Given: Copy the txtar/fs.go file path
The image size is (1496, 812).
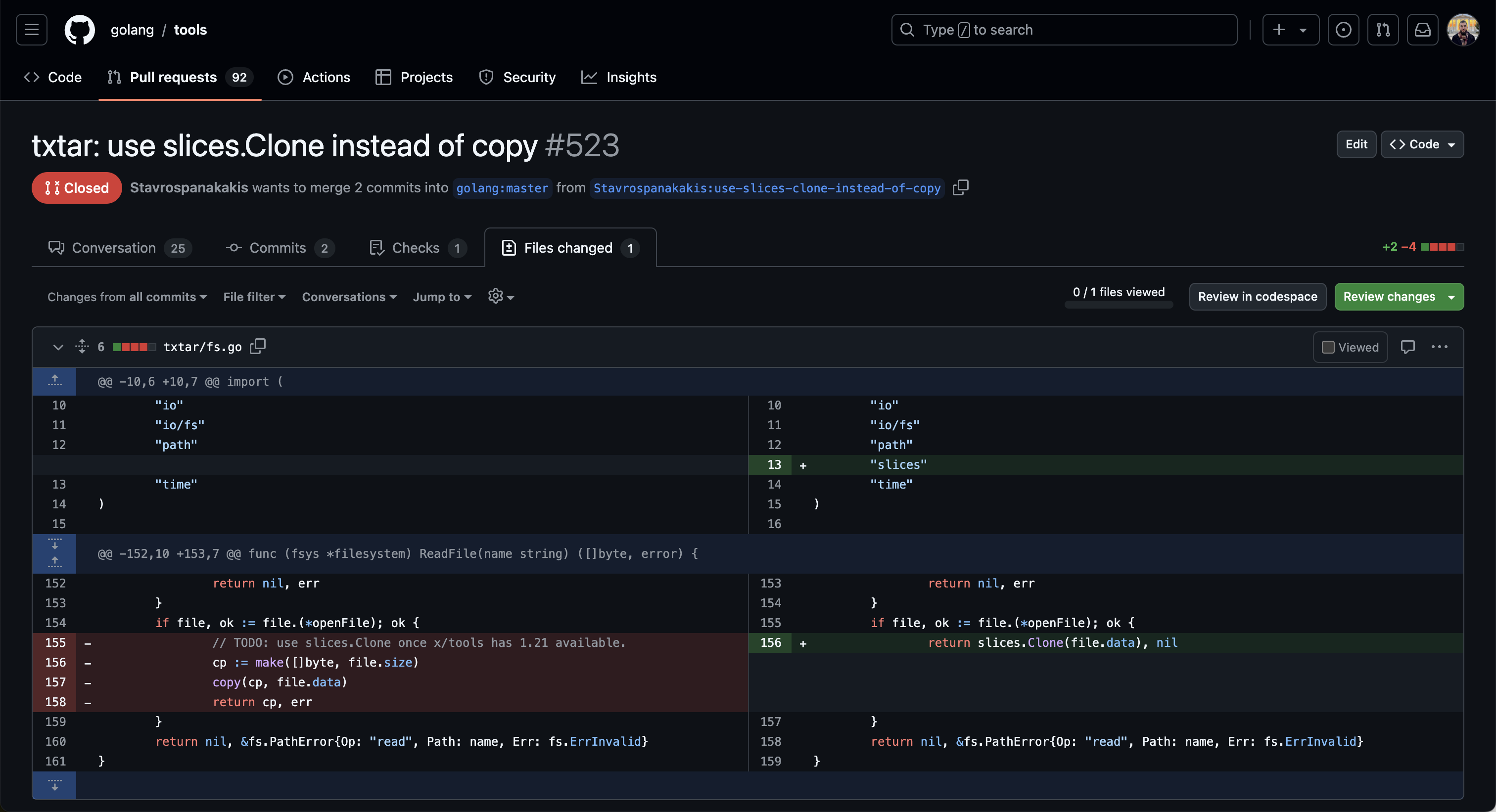Looking at the screenshot, I should 257,347.
